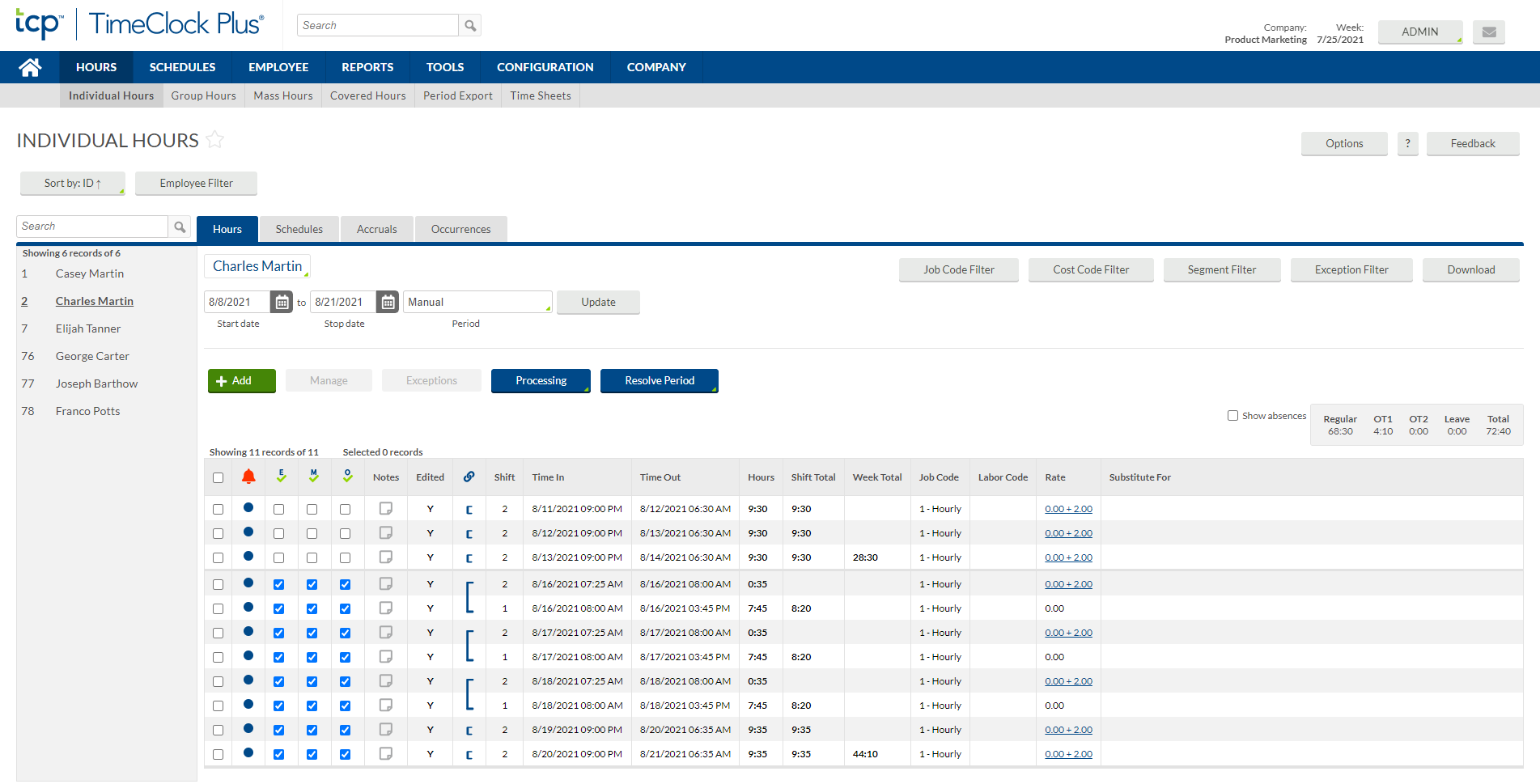1540x784 pixels.
Task: Click the bracket icon in 8/11/2021 09:00 PM row
Action: [469, 510]
